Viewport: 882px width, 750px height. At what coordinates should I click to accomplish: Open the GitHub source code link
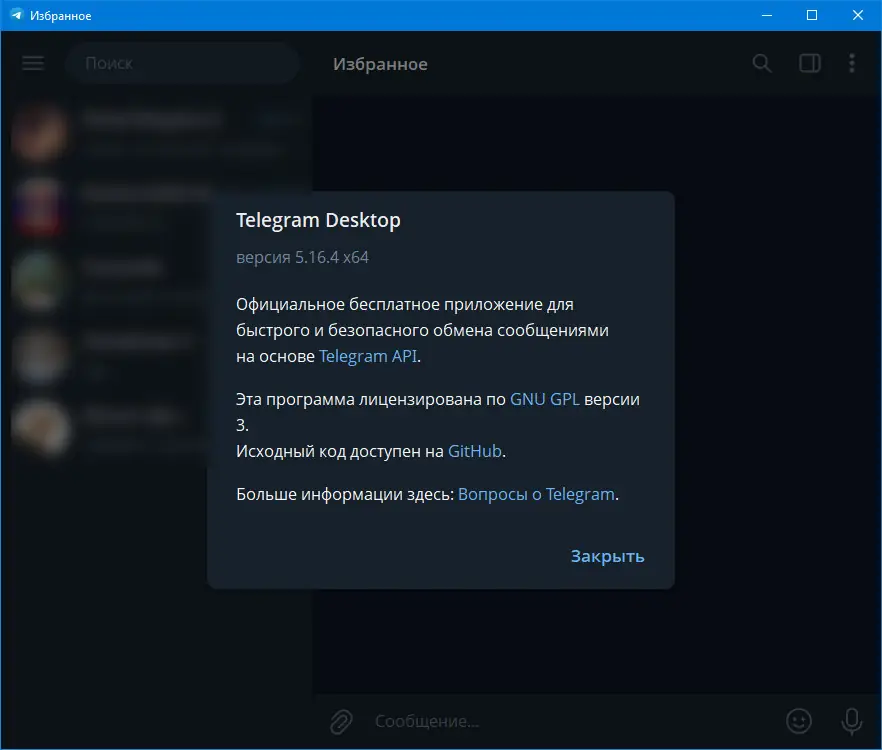point(474,451)
